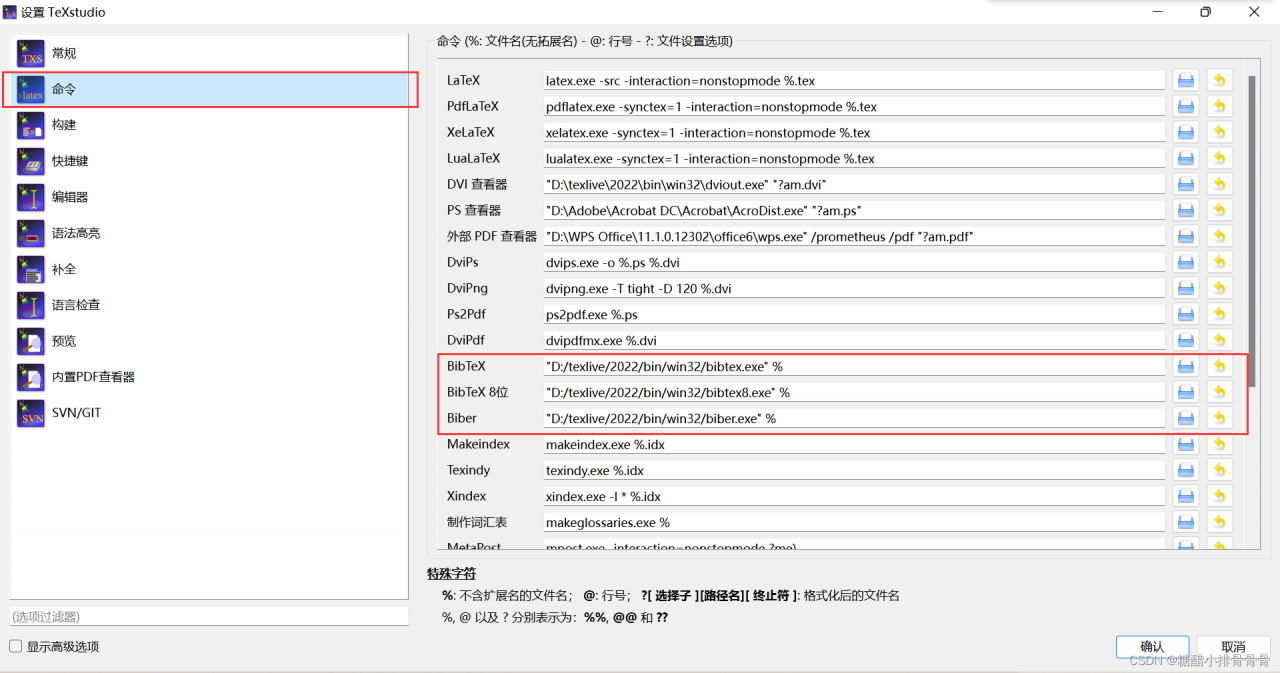Reset 外部 PDF 查看器 command
The width and height of the screenshot is (1280, 673).
pos(1219,236)
